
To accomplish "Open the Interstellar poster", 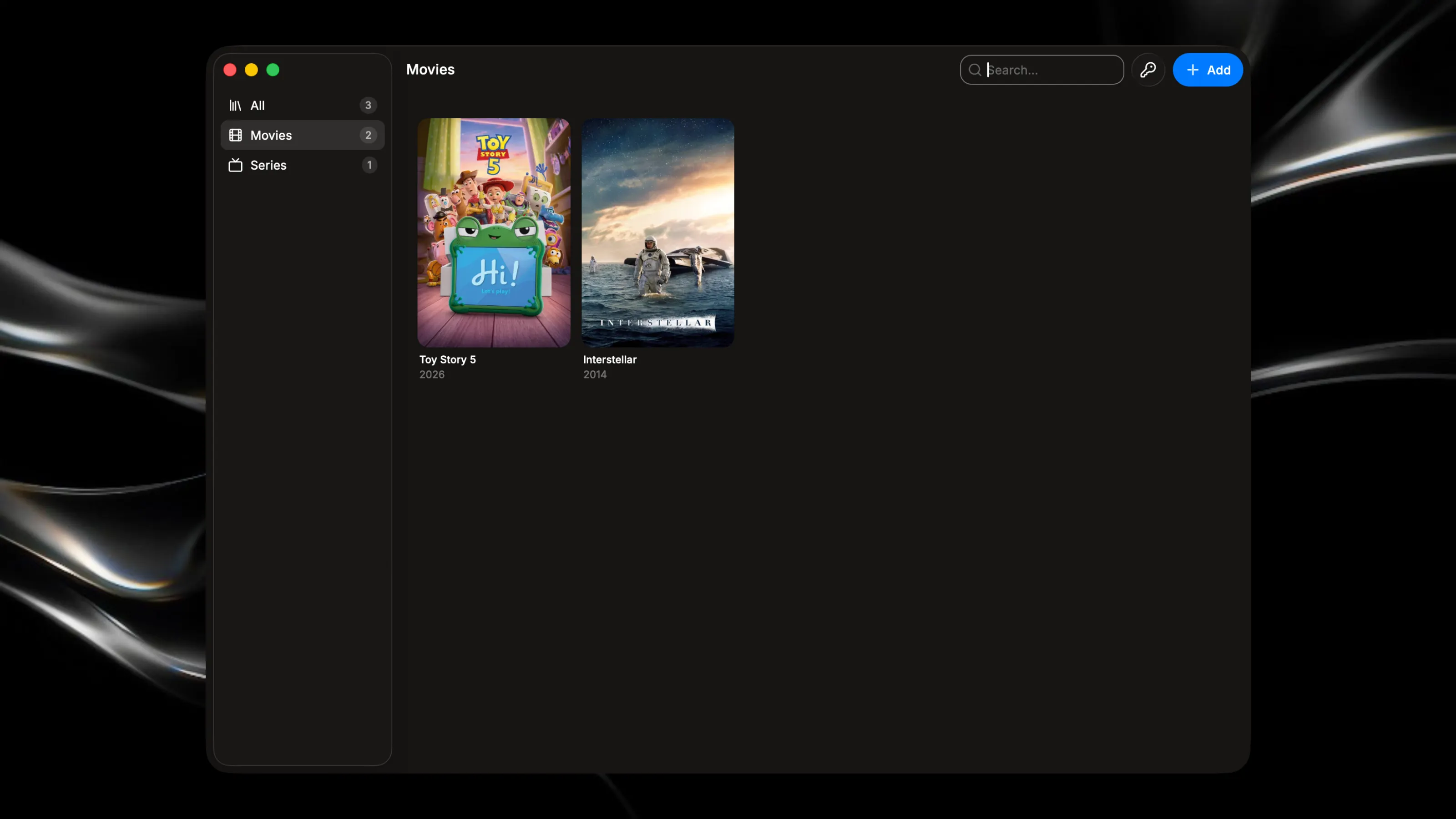I will [657, 233].
